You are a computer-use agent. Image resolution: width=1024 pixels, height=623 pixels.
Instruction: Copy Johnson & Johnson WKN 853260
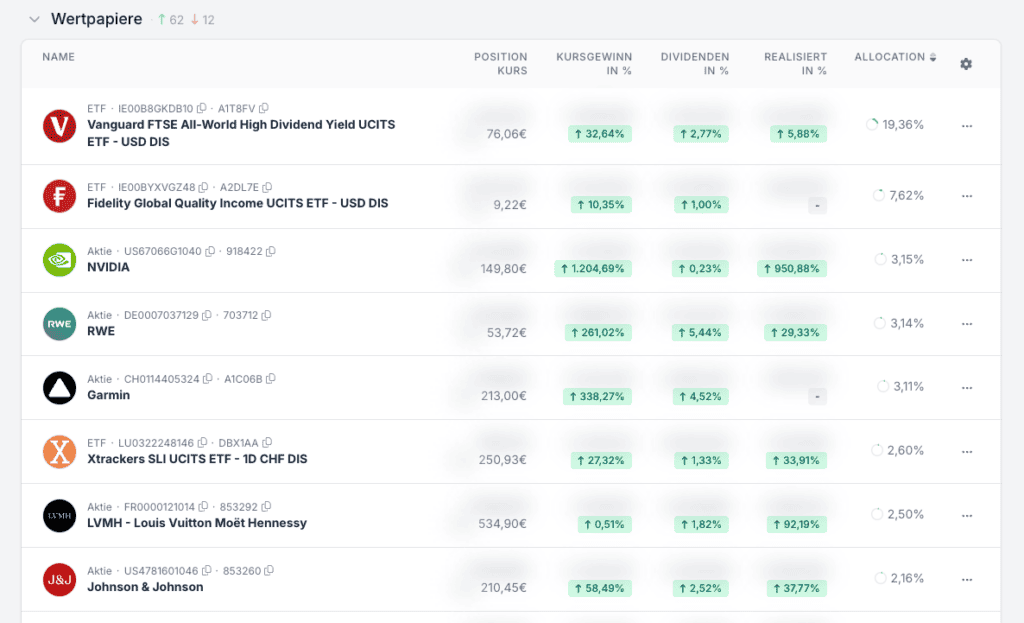click(270, 571)
